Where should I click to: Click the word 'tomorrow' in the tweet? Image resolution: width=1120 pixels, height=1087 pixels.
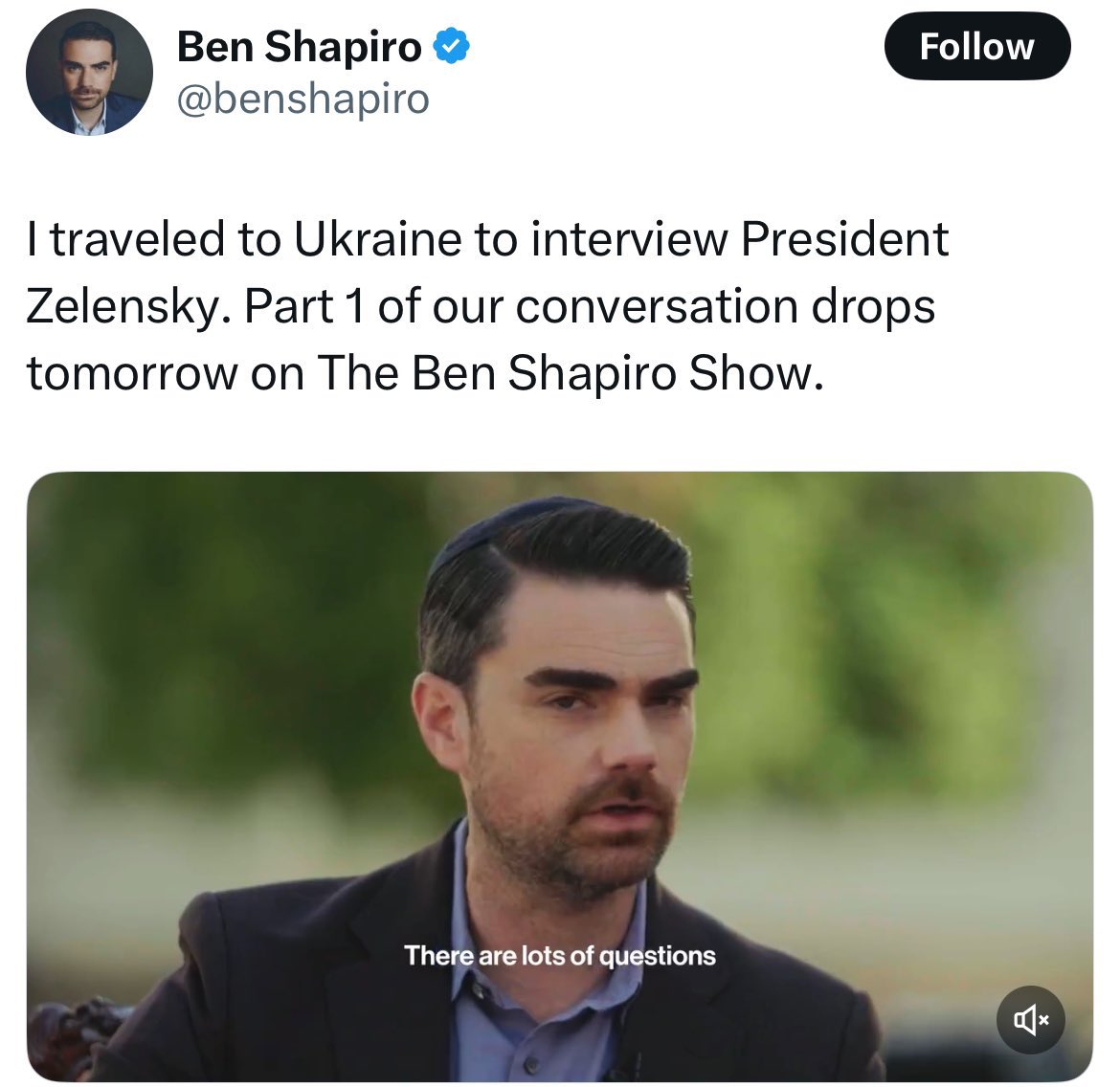(x=132, y=373)
